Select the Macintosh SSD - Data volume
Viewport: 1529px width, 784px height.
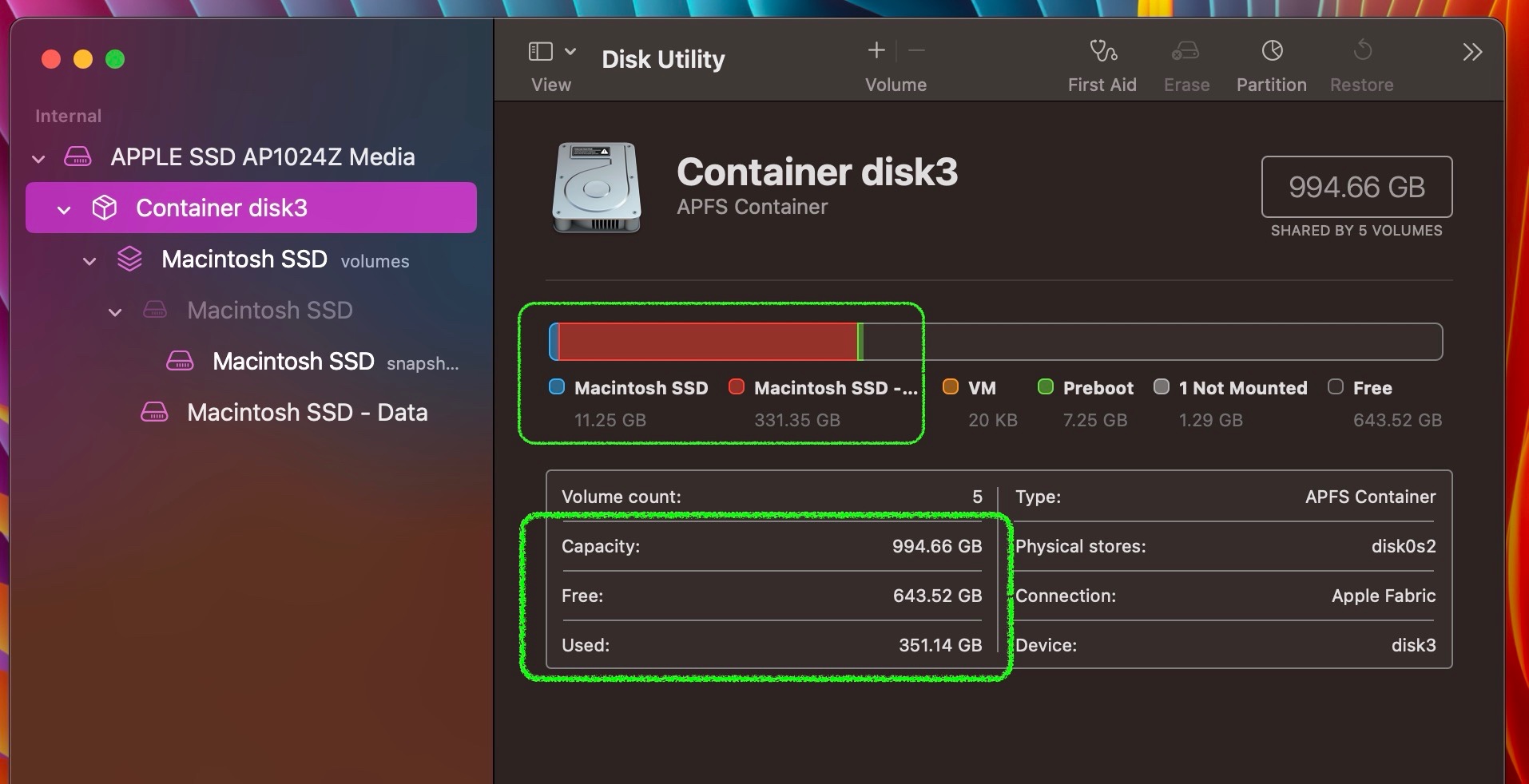click(308, 412)
